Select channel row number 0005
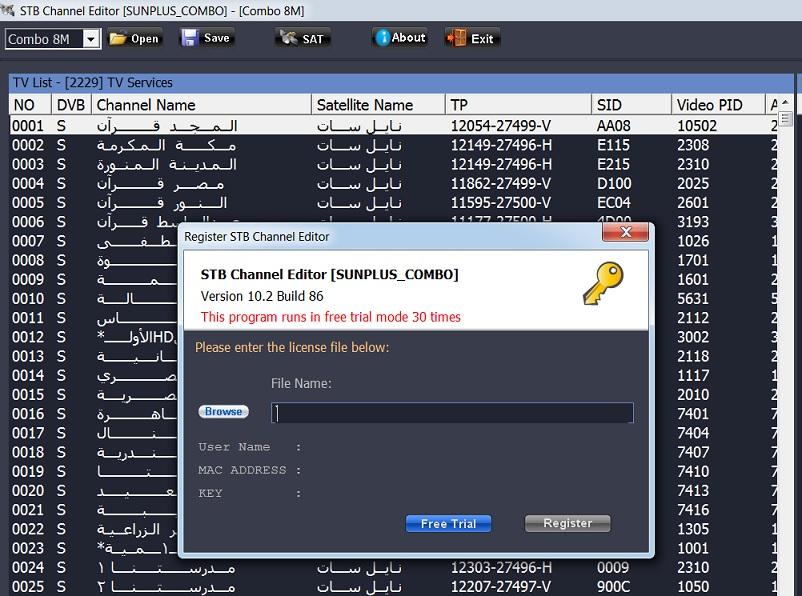The width and height of the screenshot is (802, 596). tap(394, 203)
